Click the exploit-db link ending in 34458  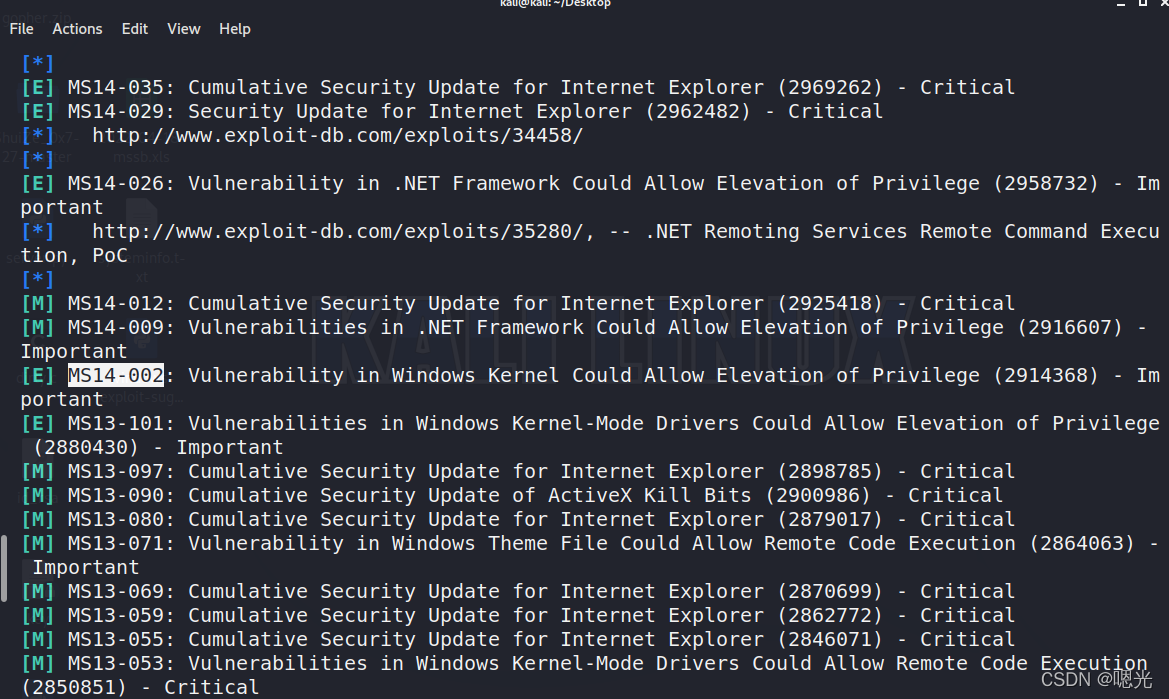click(x=337, y=135)
